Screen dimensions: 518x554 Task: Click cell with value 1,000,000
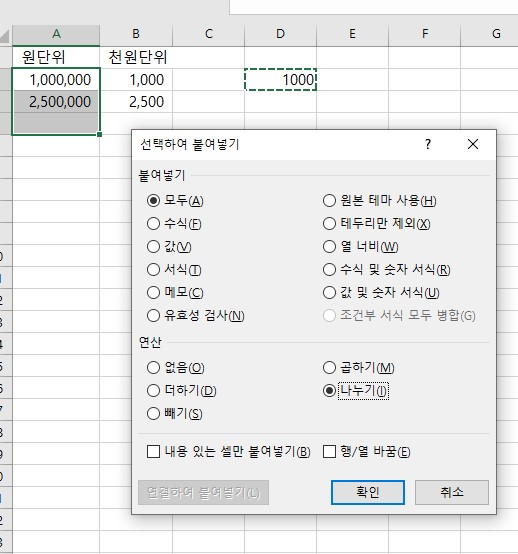56,79
